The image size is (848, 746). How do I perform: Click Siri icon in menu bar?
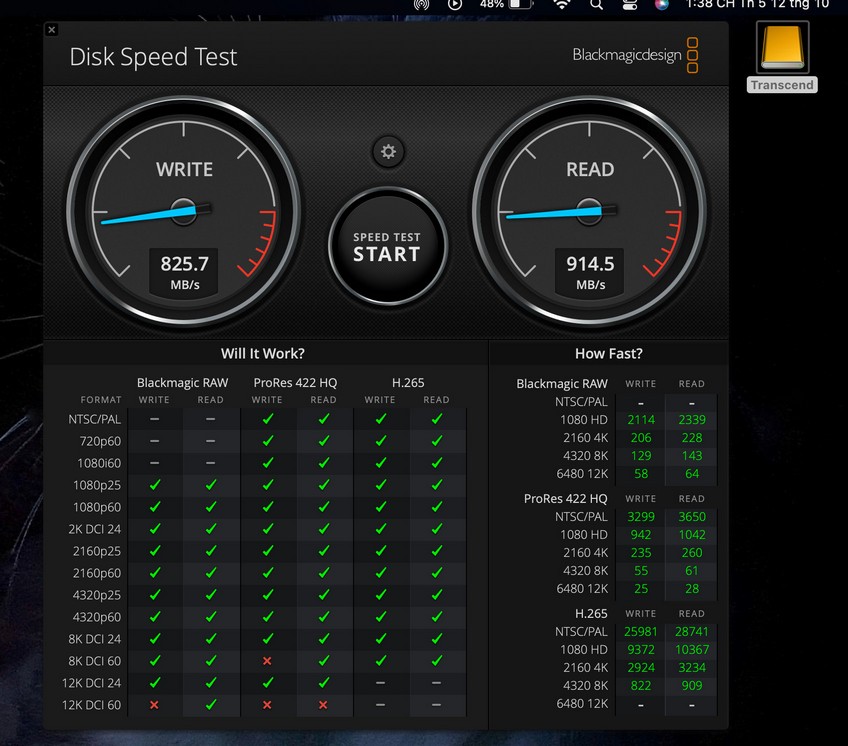pyautogui.click(x=661, y=4)
